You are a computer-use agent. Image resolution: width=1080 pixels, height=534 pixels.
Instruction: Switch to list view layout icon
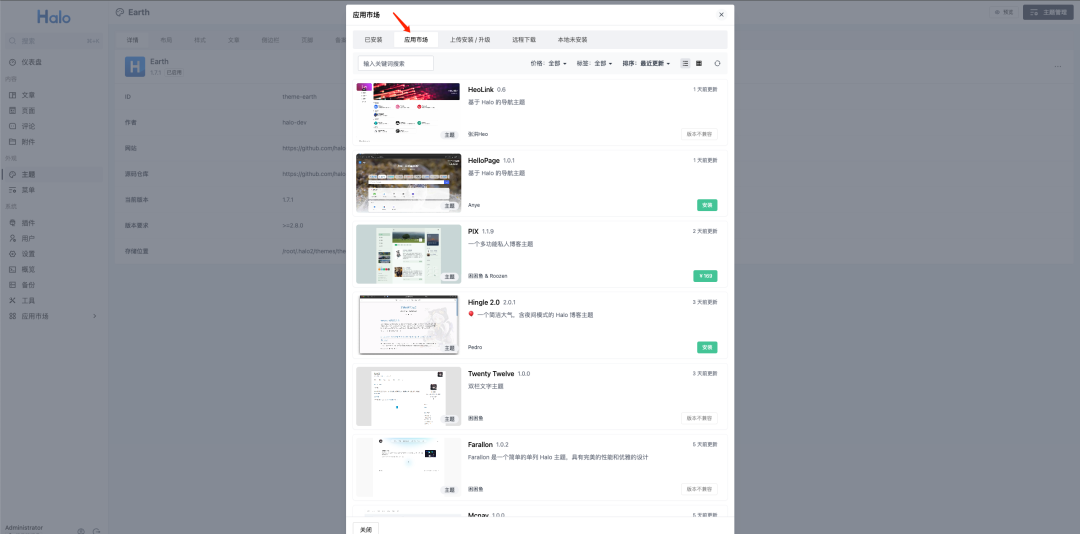pyautogui.click(x=685, y=63)
